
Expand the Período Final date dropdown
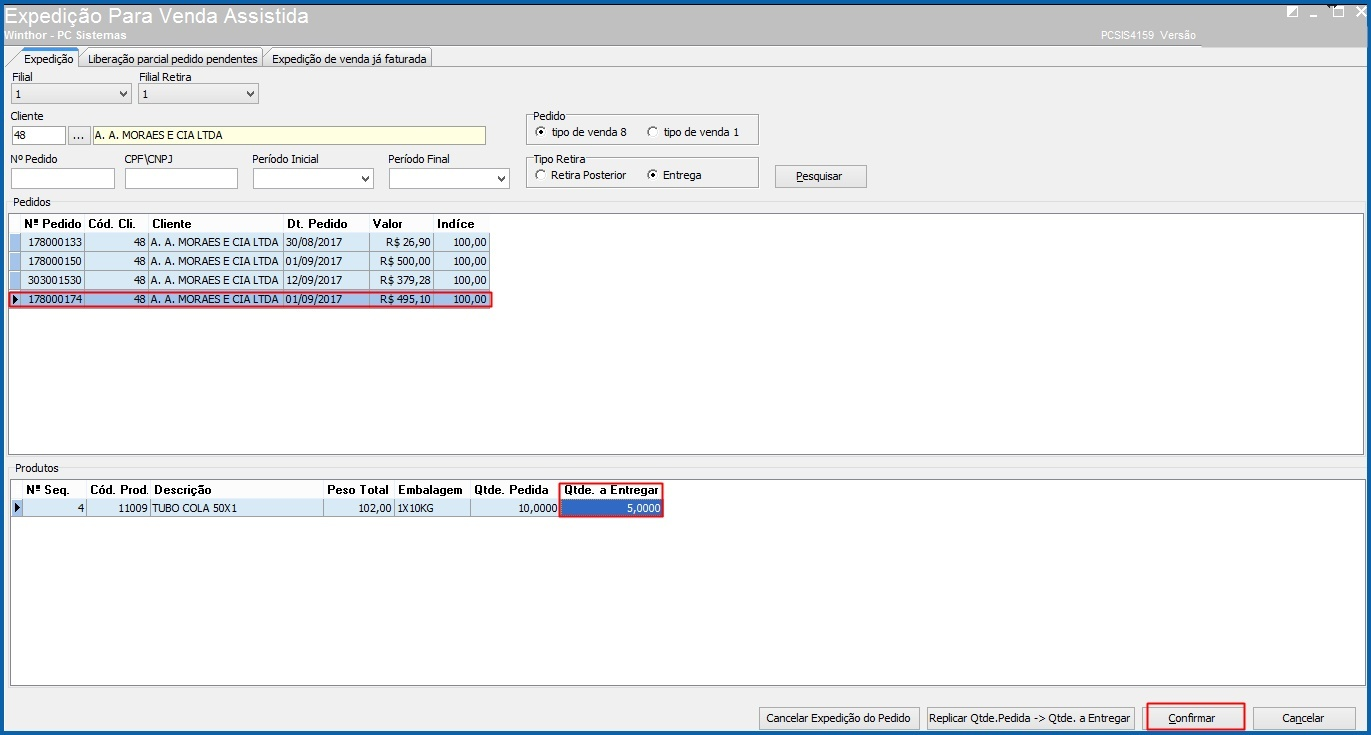[x=501, y=179]
